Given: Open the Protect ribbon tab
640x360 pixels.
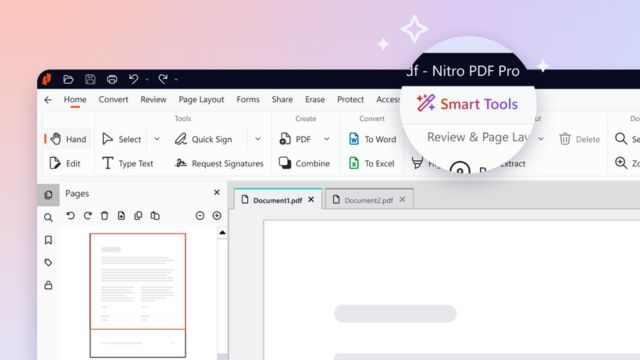Looking at the screenshot, I should (x=350, y=99).
